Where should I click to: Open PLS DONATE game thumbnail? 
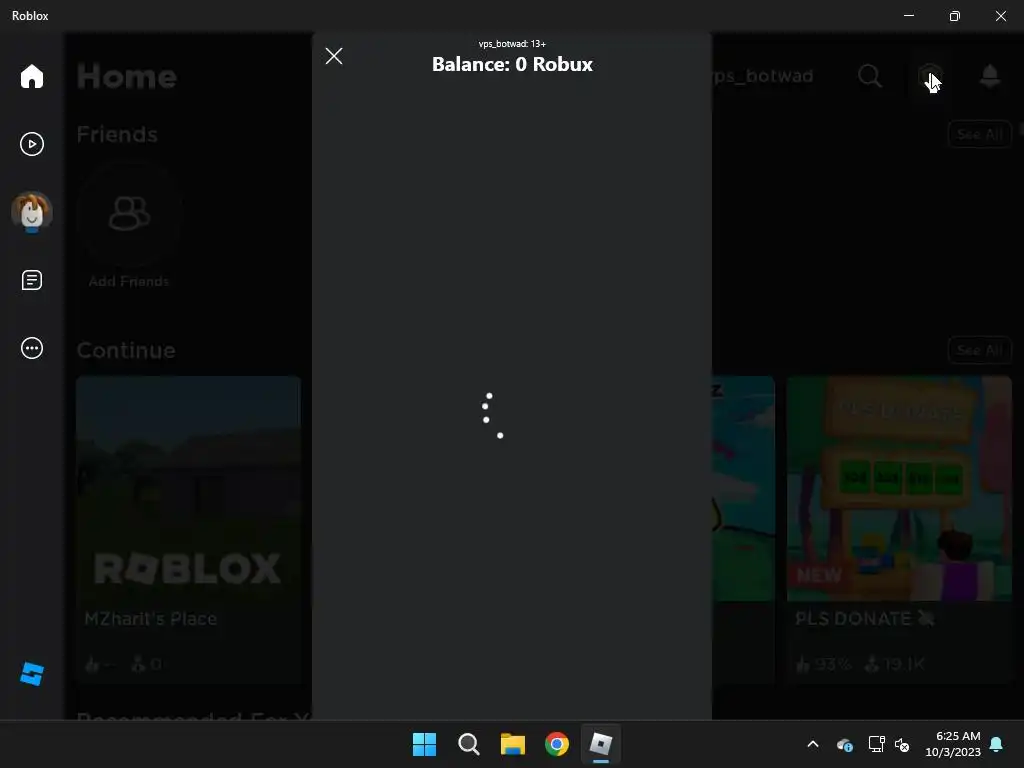click(899, 488)
